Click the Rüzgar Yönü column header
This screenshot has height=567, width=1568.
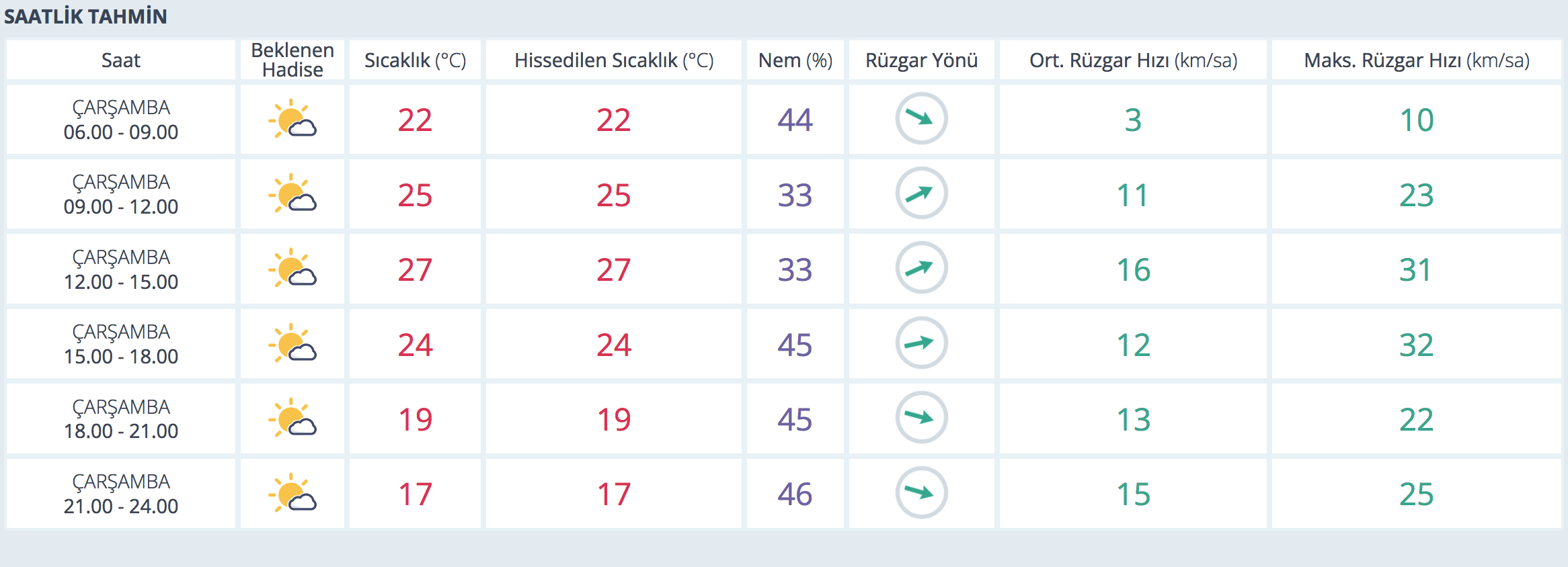click(921, 60)
